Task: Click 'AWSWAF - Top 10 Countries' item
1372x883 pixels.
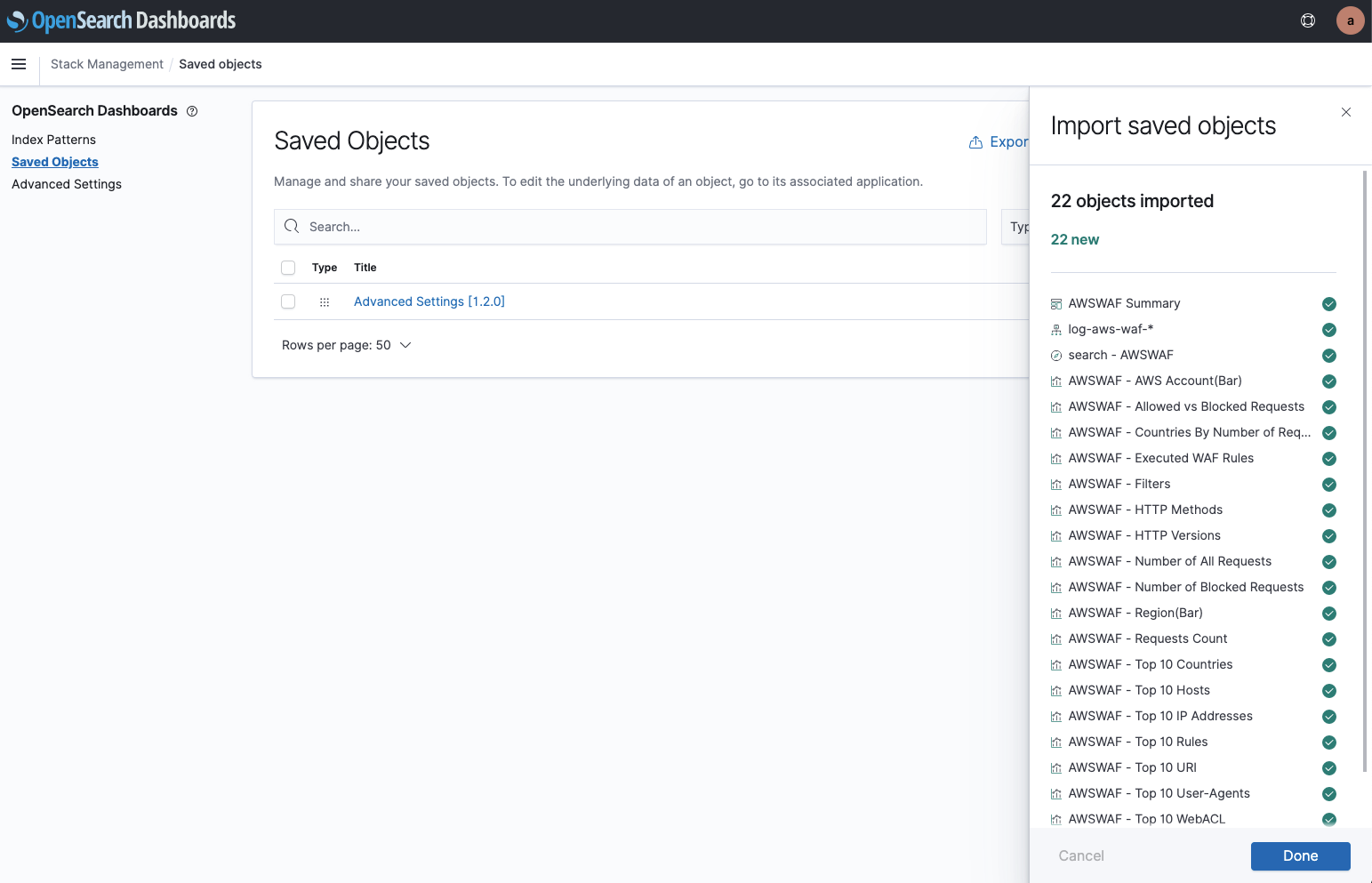Action: [x=1151, y=664]
